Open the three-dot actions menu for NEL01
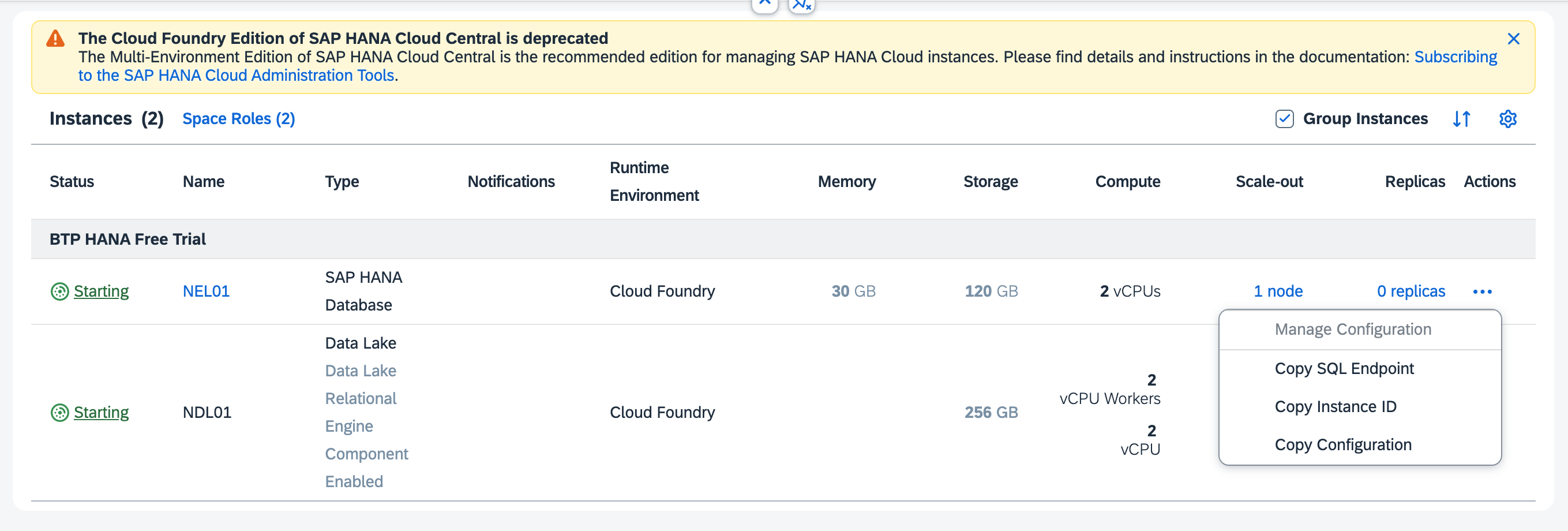The height and width of the screenshot is (531, 1568). [x=1481, y=291]
